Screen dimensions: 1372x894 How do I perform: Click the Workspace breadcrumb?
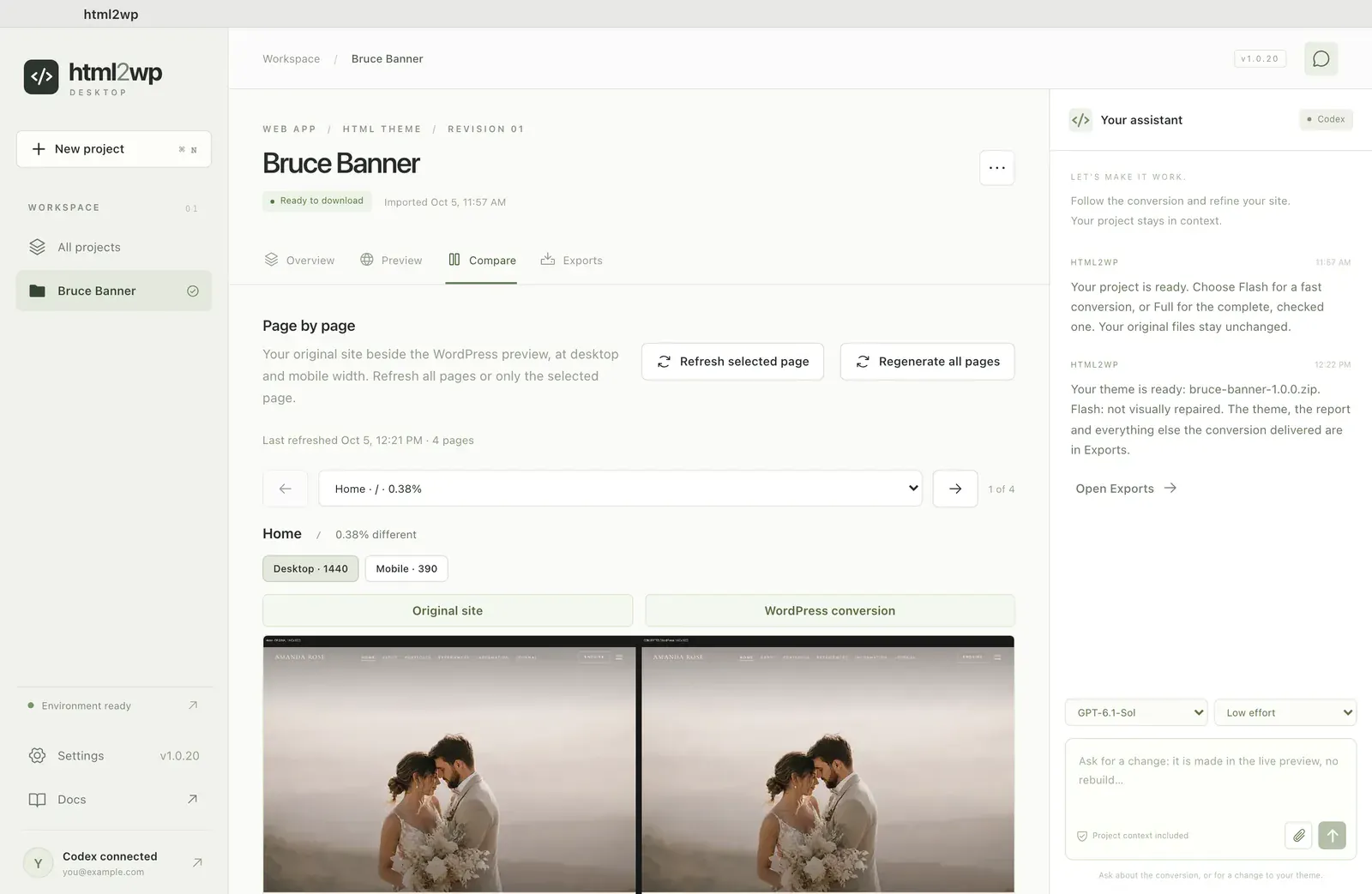pyautogui.click(x=292, y=59)
